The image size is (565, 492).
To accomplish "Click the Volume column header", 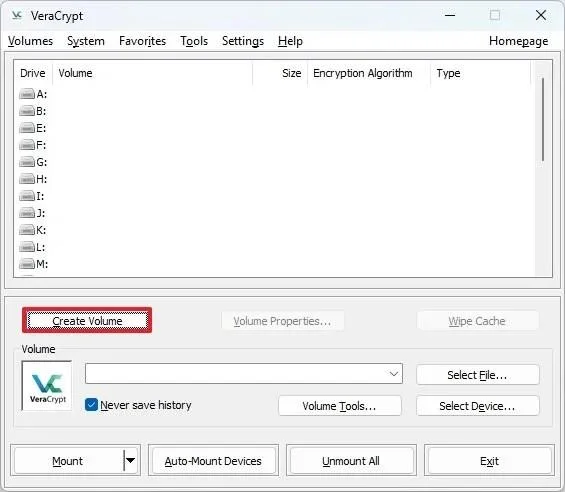I will pyautogui.click(x=152, y=73).
